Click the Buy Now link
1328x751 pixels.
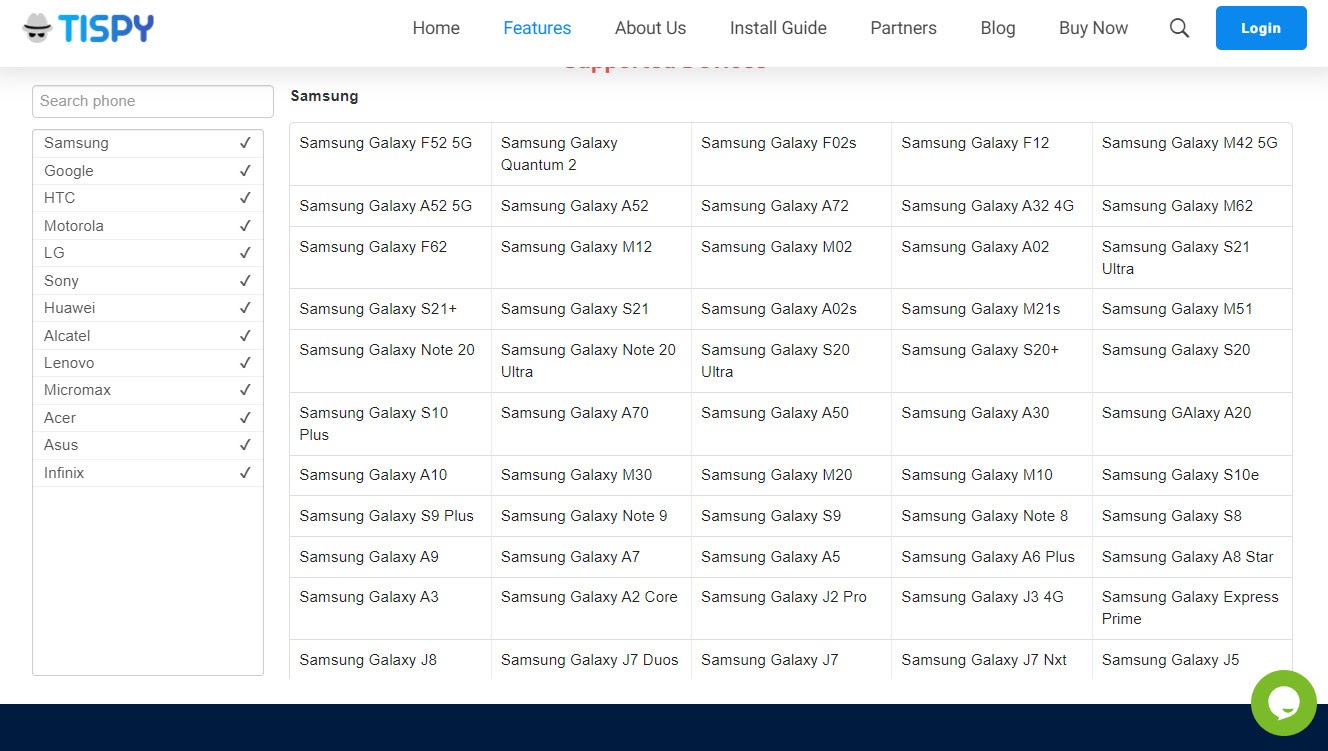[1093, 28]
